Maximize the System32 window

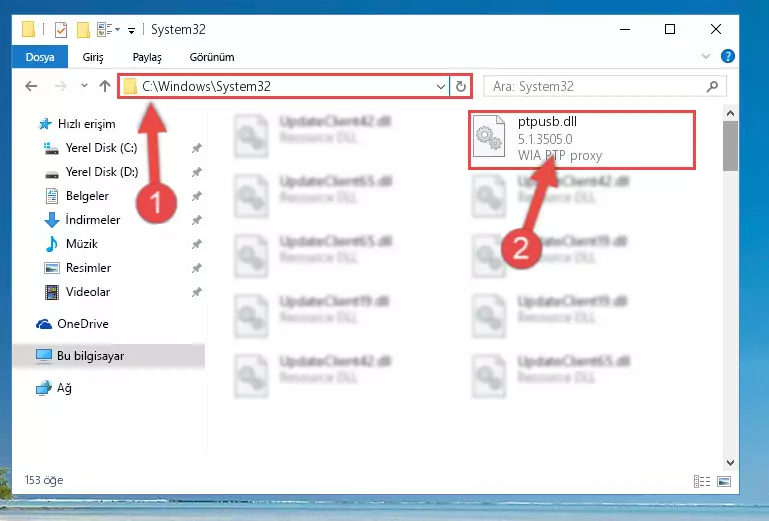point(670,29)
